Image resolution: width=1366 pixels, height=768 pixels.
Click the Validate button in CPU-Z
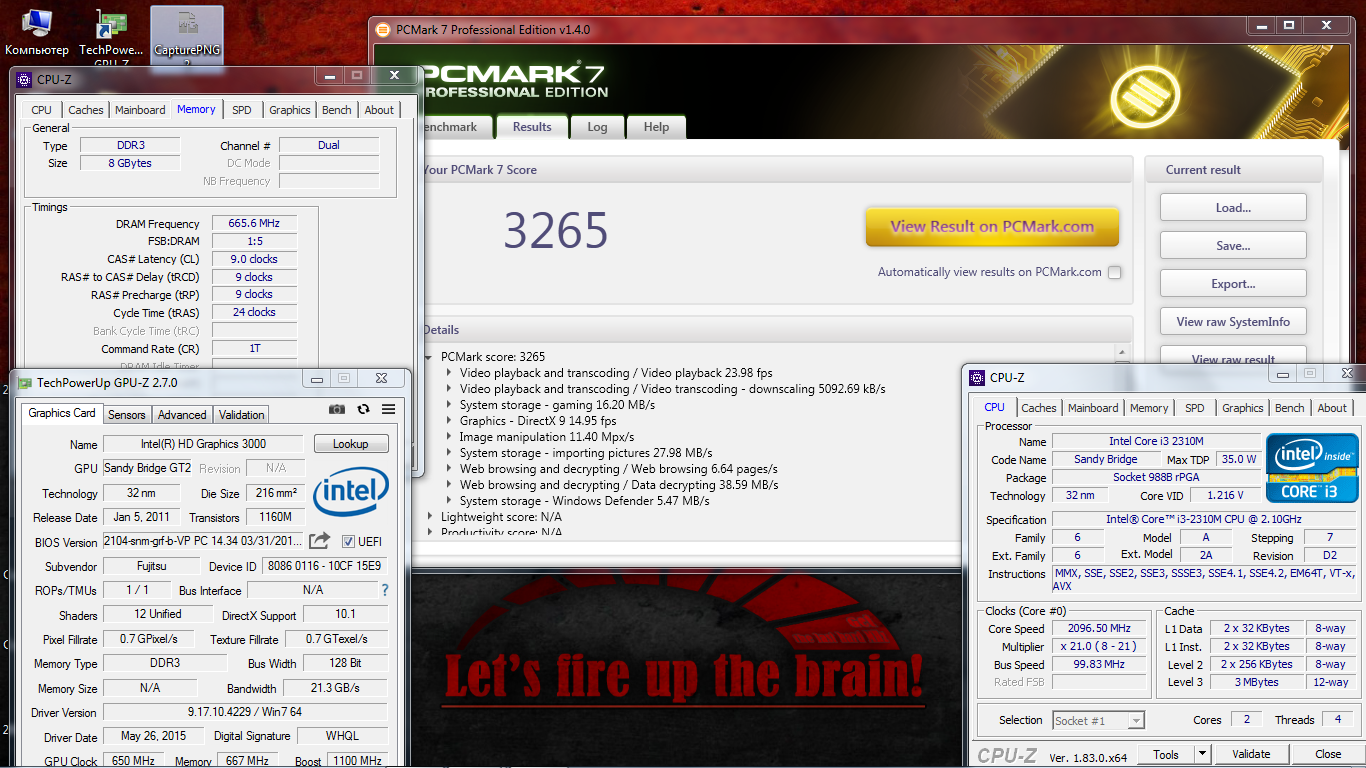[x=1251, y=755]
